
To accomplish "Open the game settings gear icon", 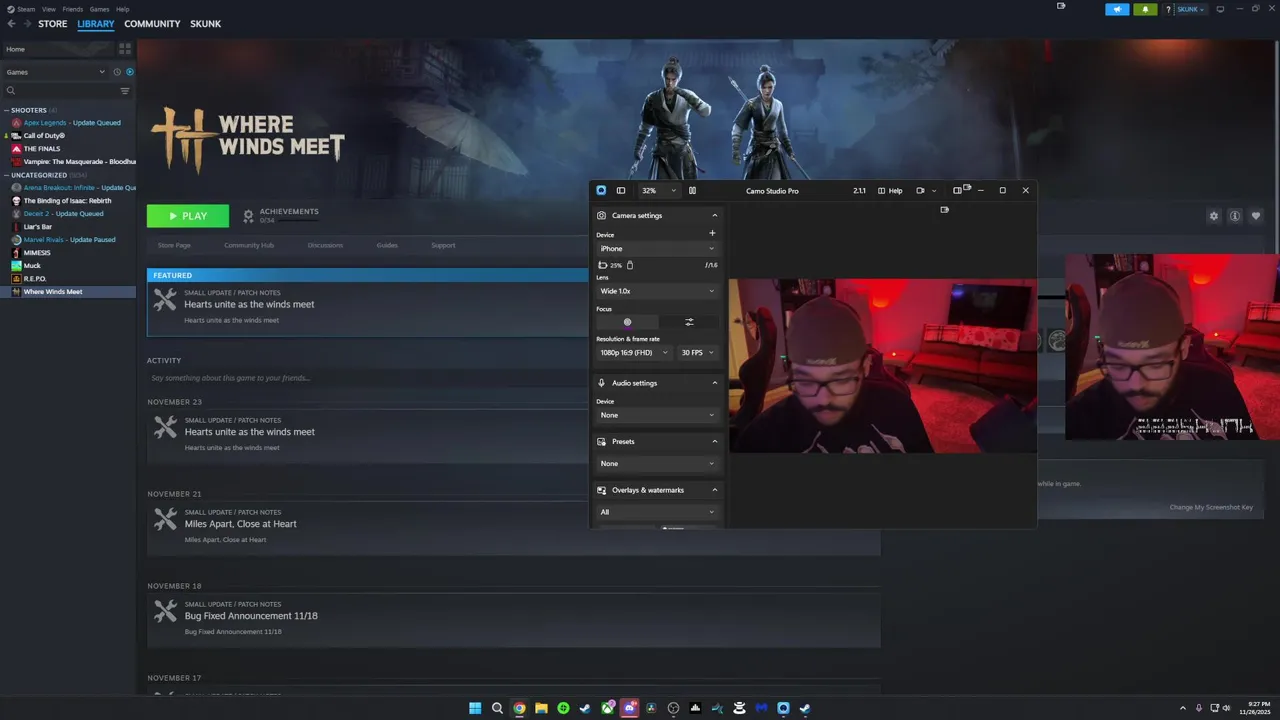I will pos(1214,216).
